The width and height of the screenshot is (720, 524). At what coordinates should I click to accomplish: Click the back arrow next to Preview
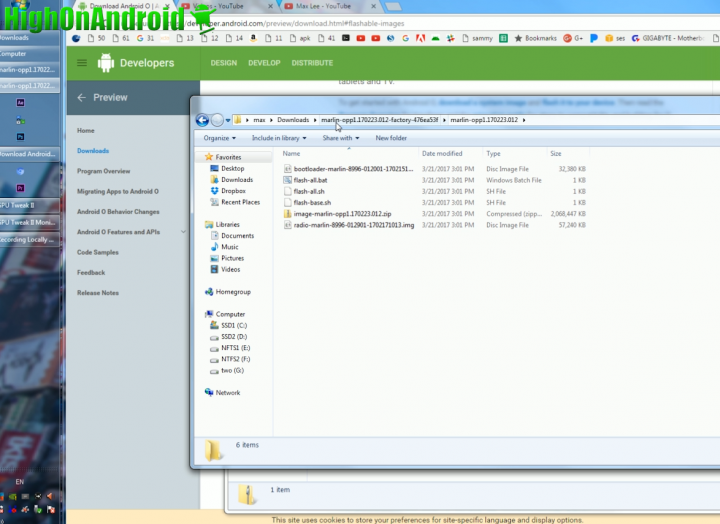pyautogui.click(x=81, y=98)
